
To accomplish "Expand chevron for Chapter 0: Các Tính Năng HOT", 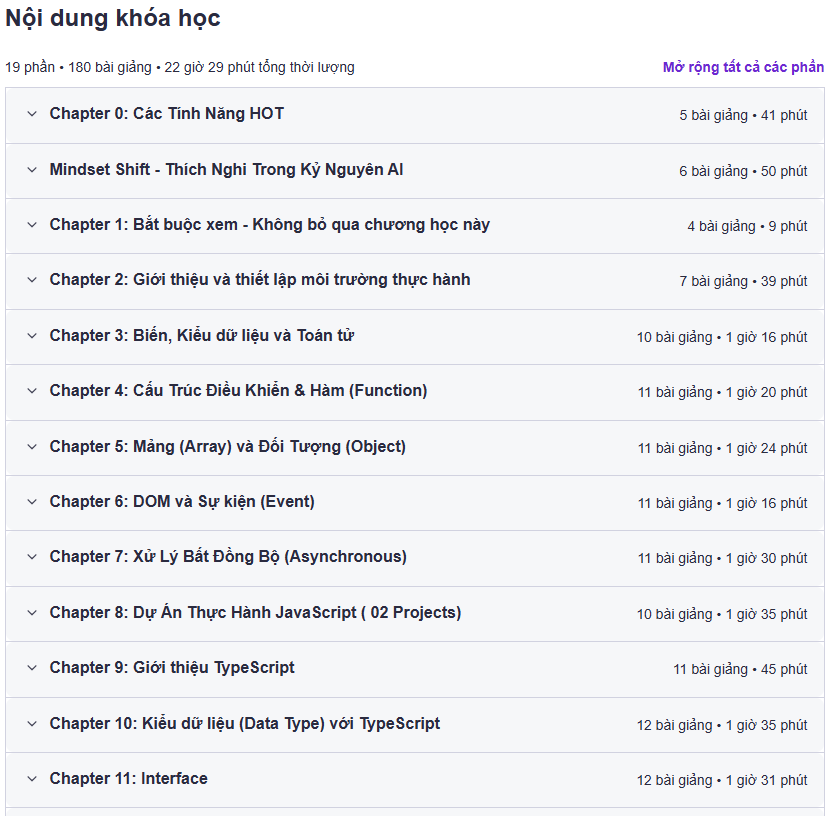I will [32, 114].
